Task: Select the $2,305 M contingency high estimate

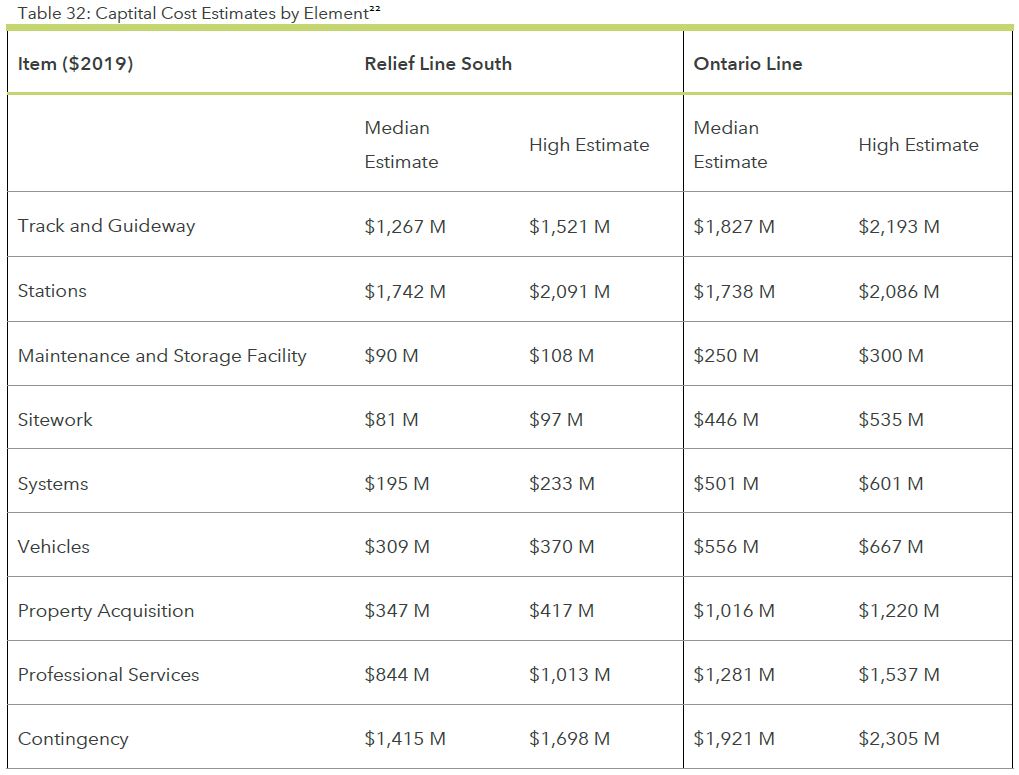Action: 898,739
